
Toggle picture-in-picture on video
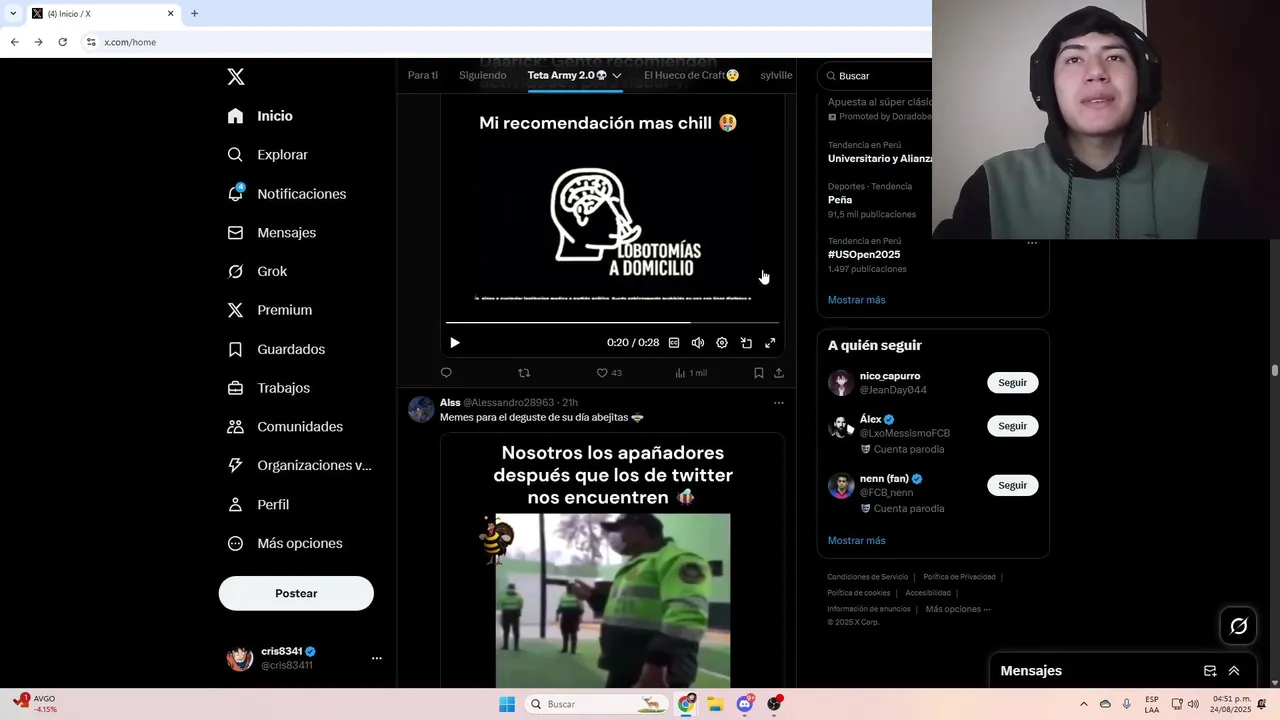point(746,343)
